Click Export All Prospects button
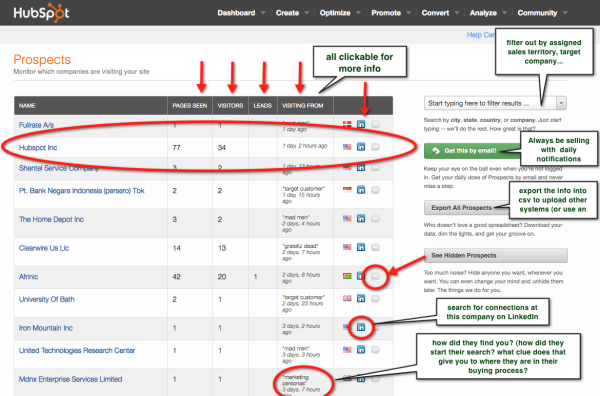 (x=467, y=208)
